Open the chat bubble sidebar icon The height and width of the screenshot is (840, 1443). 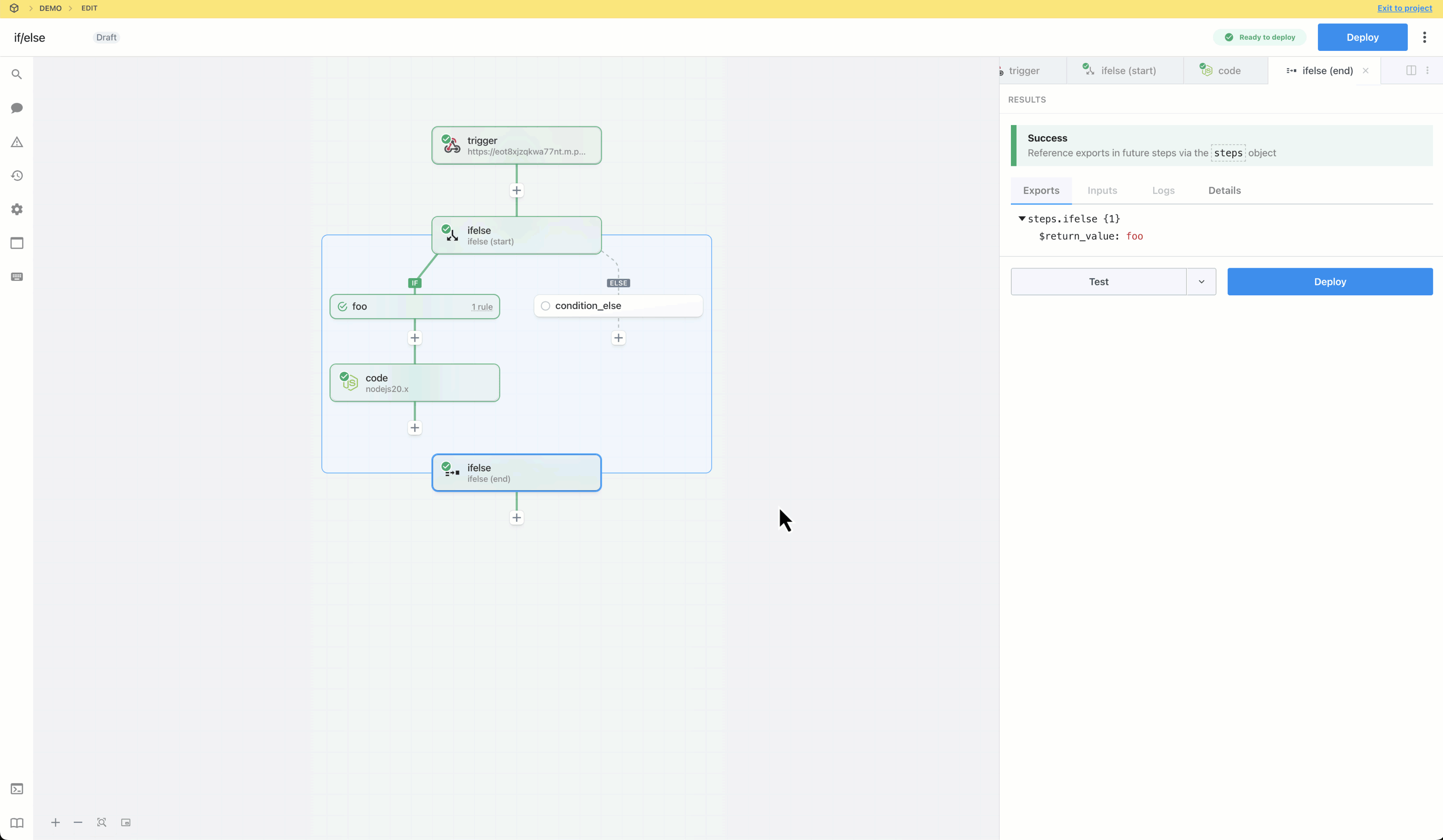16,108
